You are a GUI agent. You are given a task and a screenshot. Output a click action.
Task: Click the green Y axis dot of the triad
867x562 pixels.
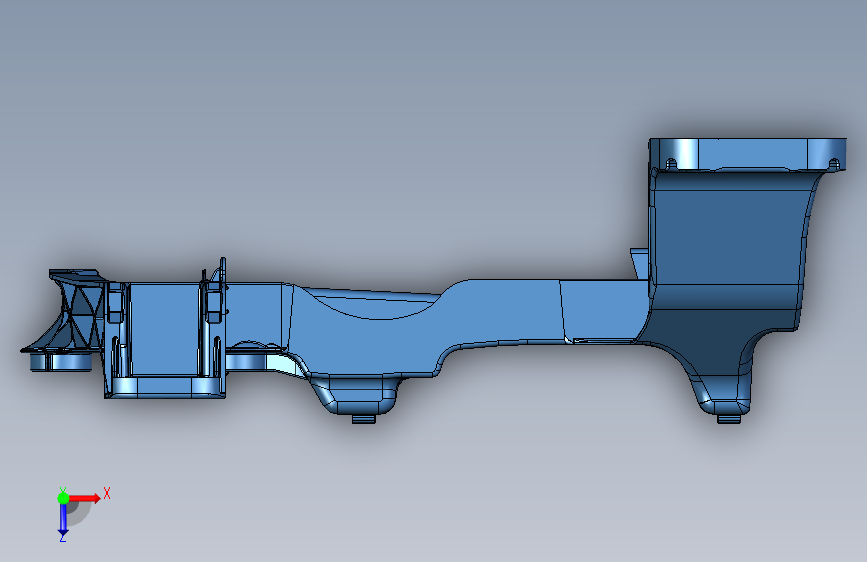tap(63, 498)
